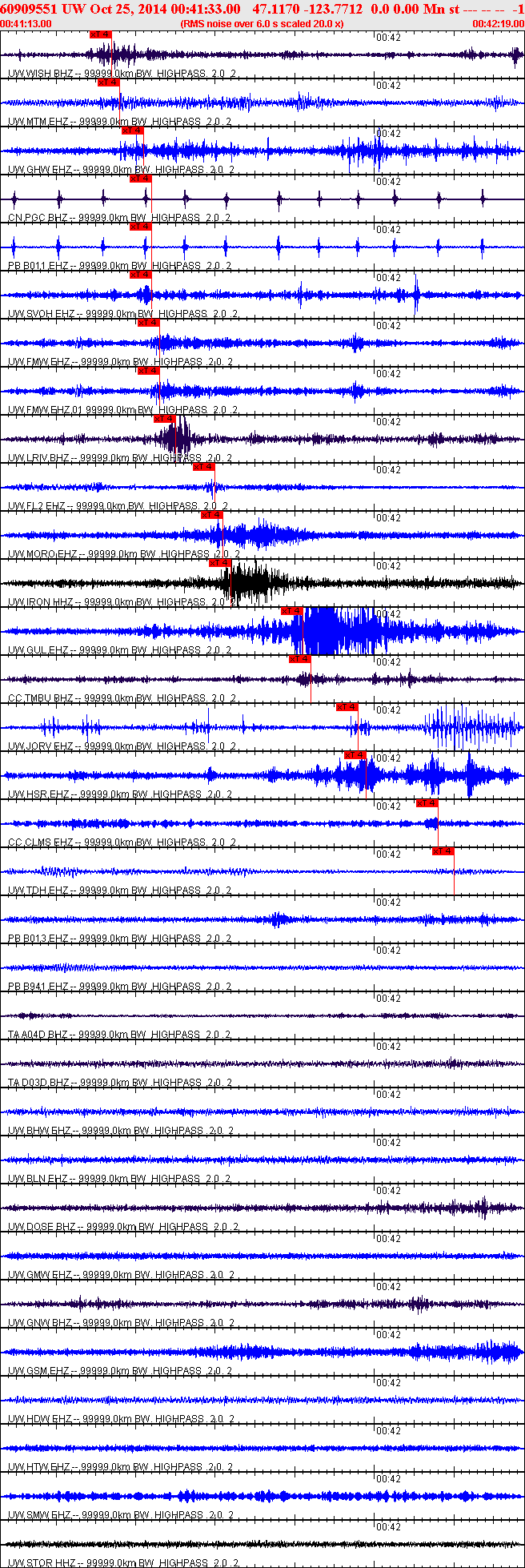525x1568 pixels.
Task: Select the PB.B011 EHZ station label
Action: pos(120,266)
